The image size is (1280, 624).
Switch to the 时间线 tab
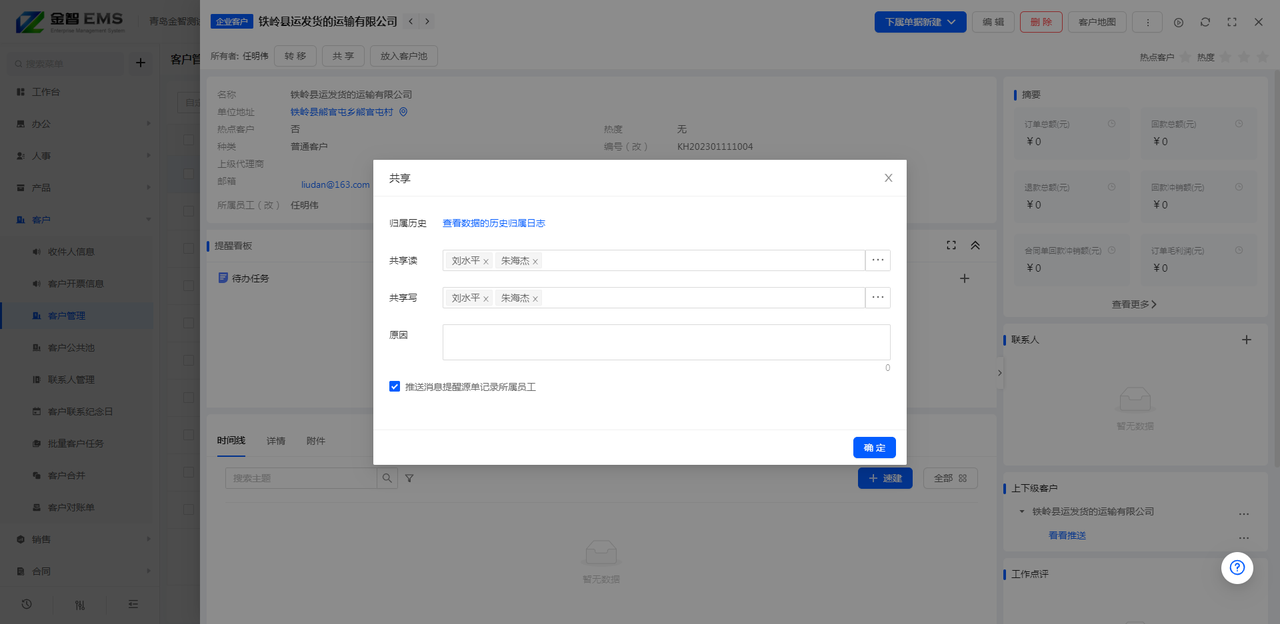pos(231,441)
